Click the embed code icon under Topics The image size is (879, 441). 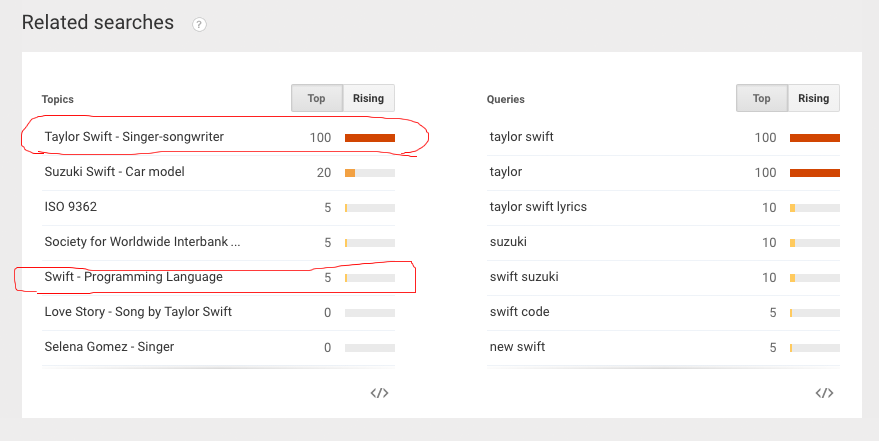(380, 393)
